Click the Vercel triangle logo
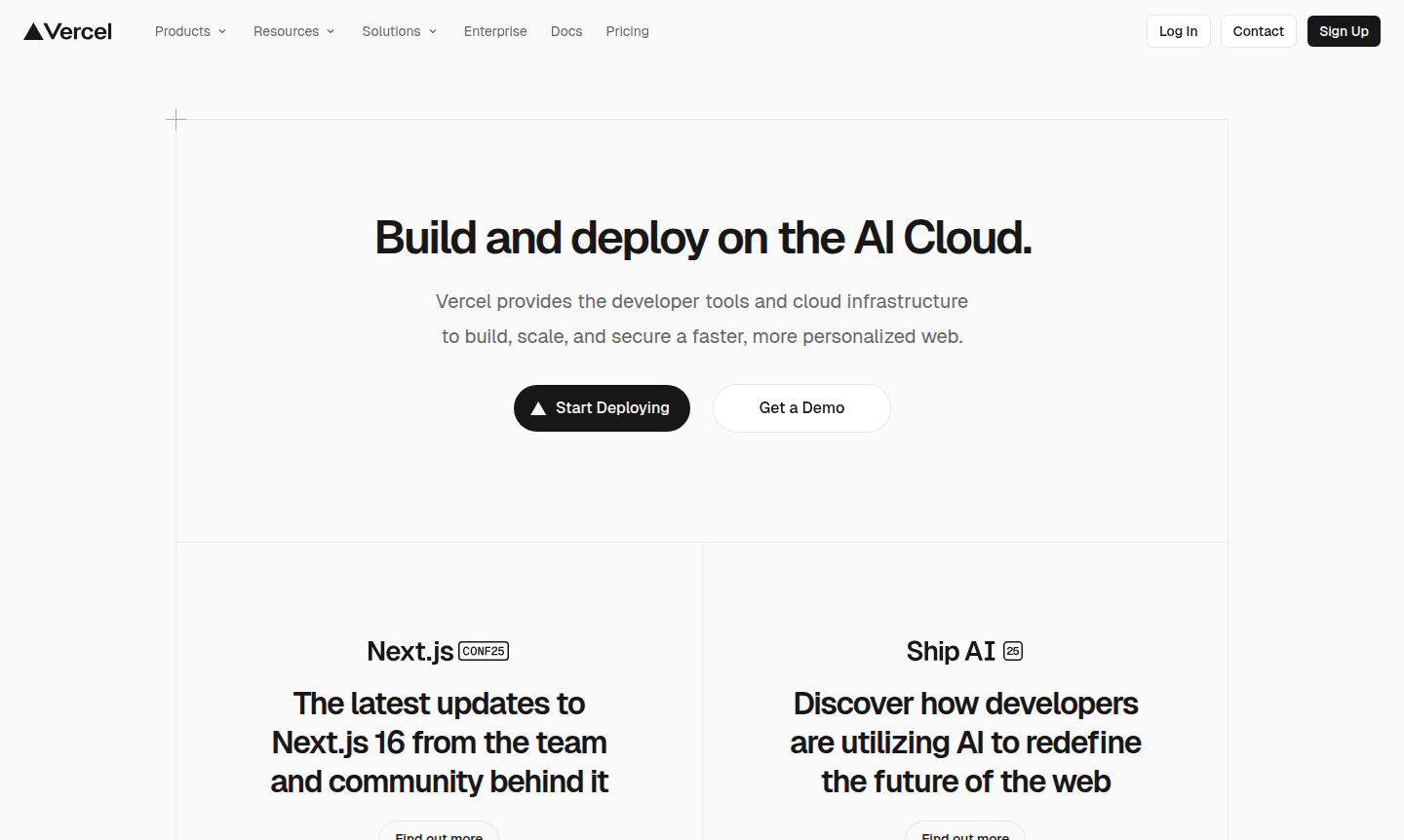Screen dimensions: 1404x840 pyautogui.click(x=32, y=30)
